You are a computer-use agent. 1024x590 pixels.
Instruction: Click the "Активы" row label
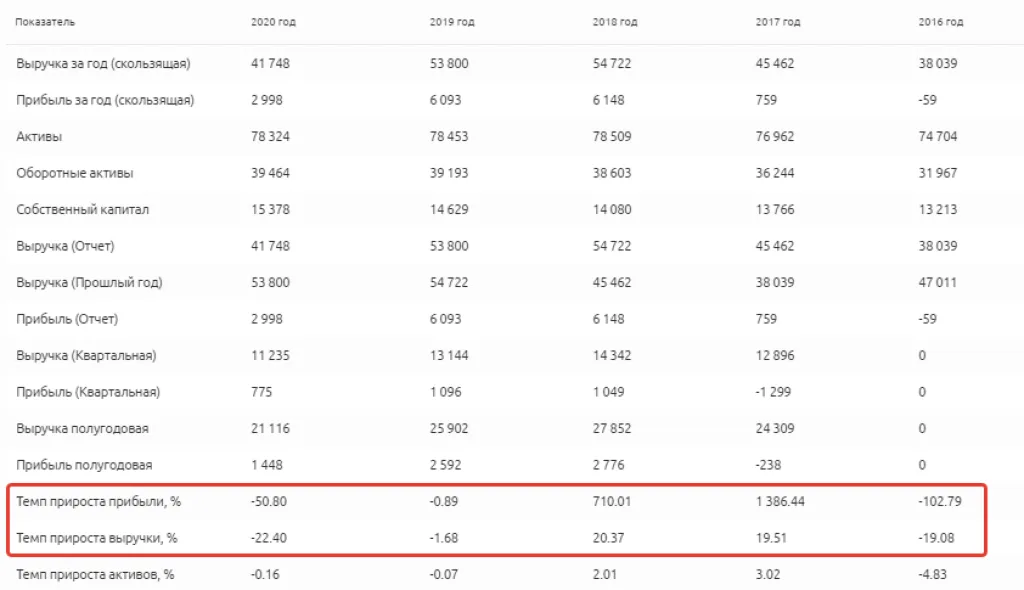tap(39, 137)
